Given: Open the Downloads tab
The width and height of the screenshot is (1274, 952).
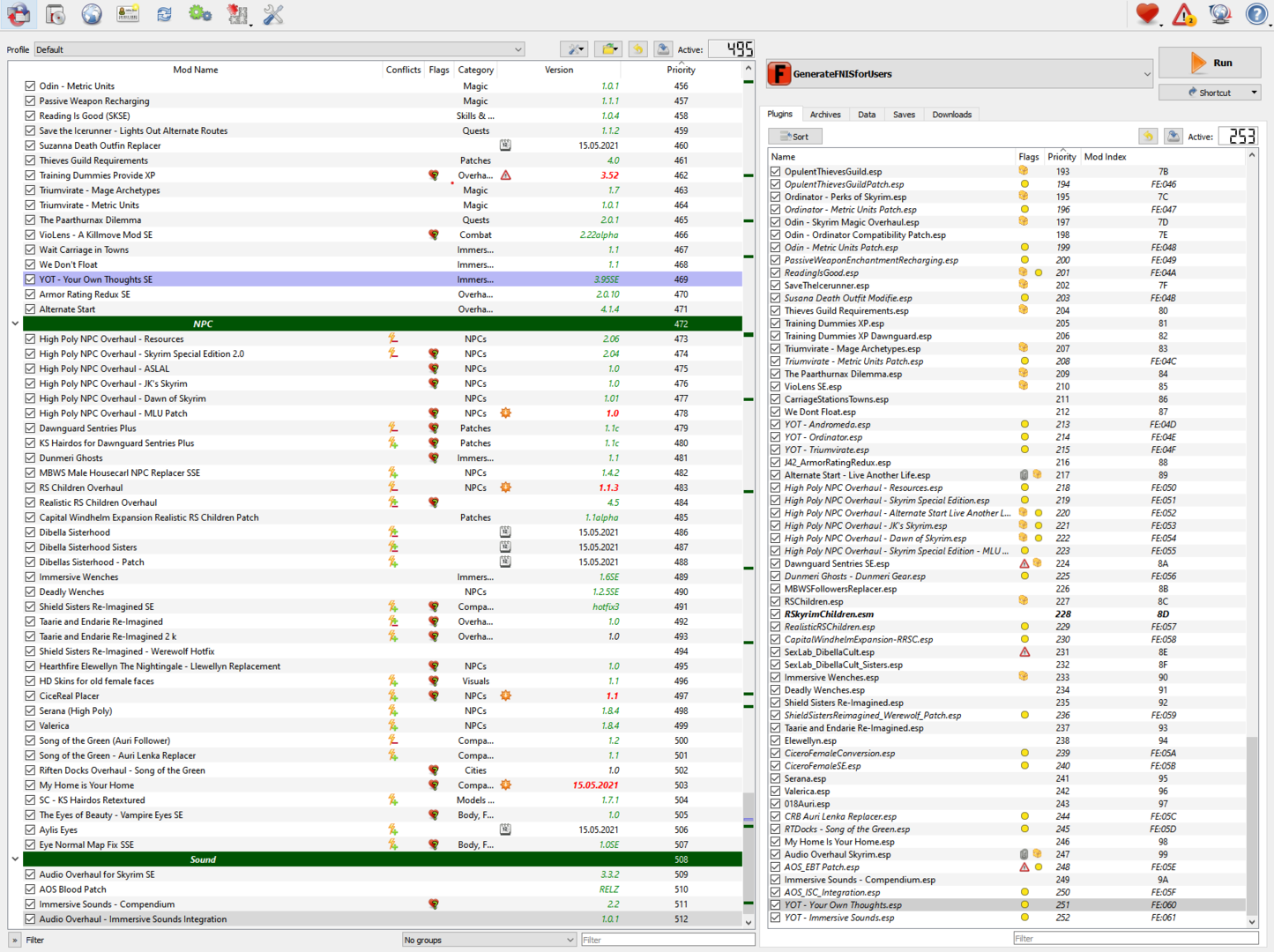Looking at the screenshot, I should click(x=952, y=115).
